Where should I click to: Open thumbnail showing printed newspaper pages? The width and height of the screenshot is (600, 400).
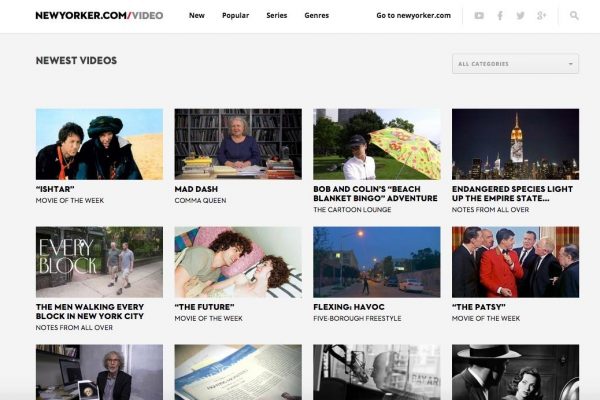tap(238, 372)
